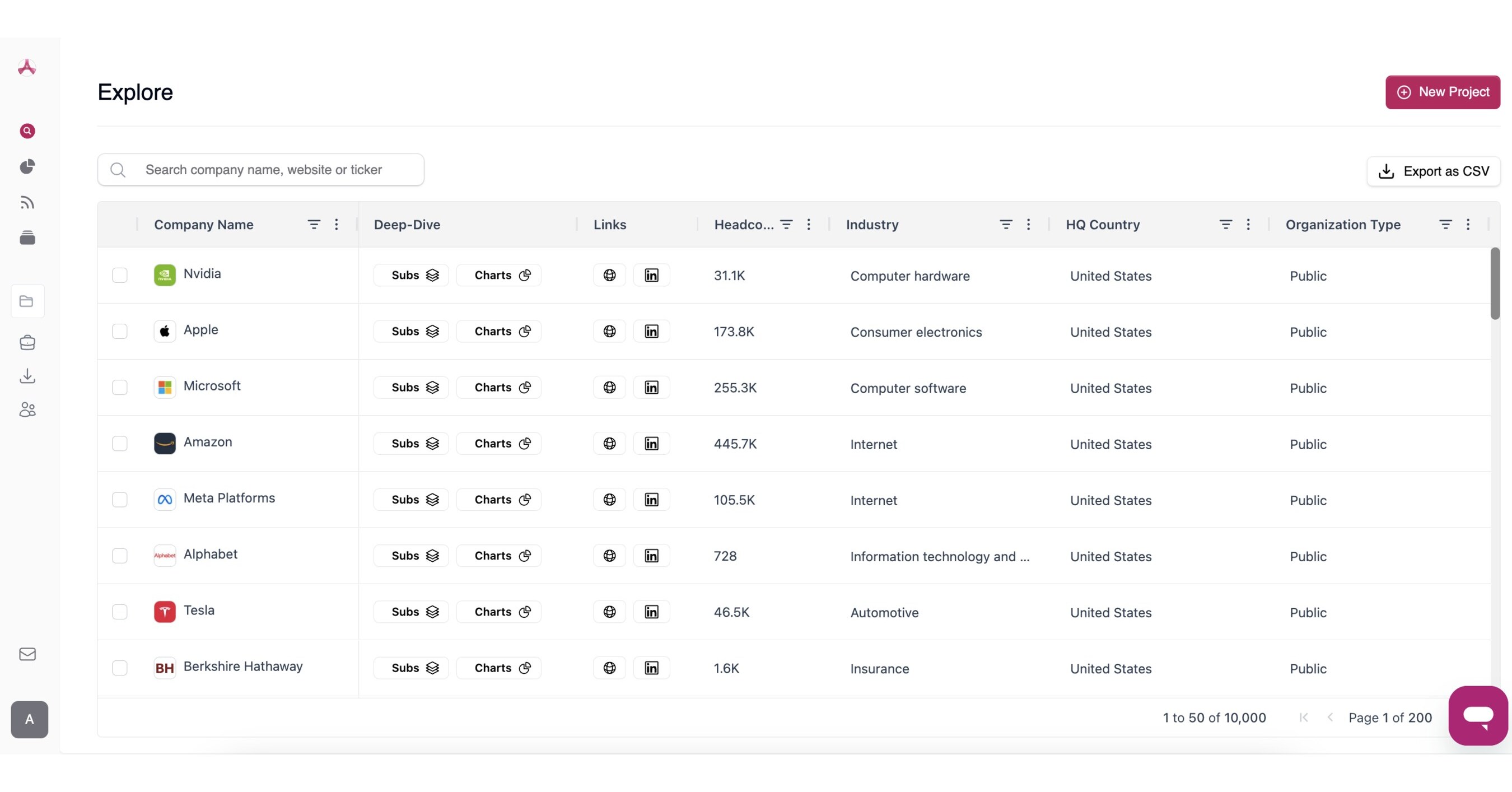Click the team members icon in sidebar

[x=27, y=409]
